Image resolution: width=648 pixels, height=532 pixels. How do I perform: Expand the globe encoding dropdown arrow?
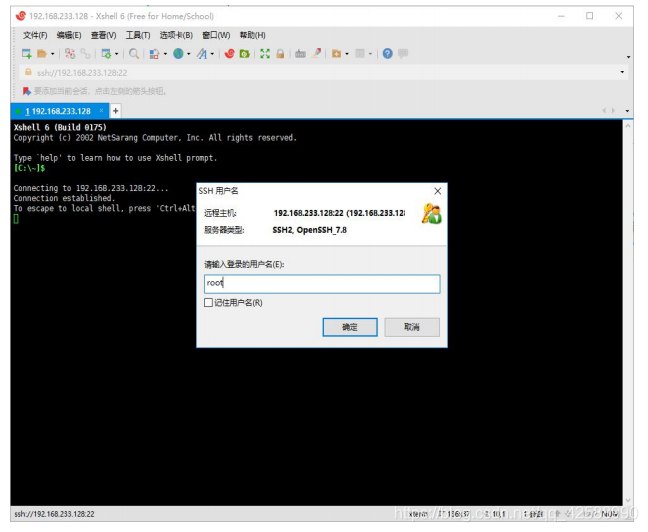(x=188, y=54)
